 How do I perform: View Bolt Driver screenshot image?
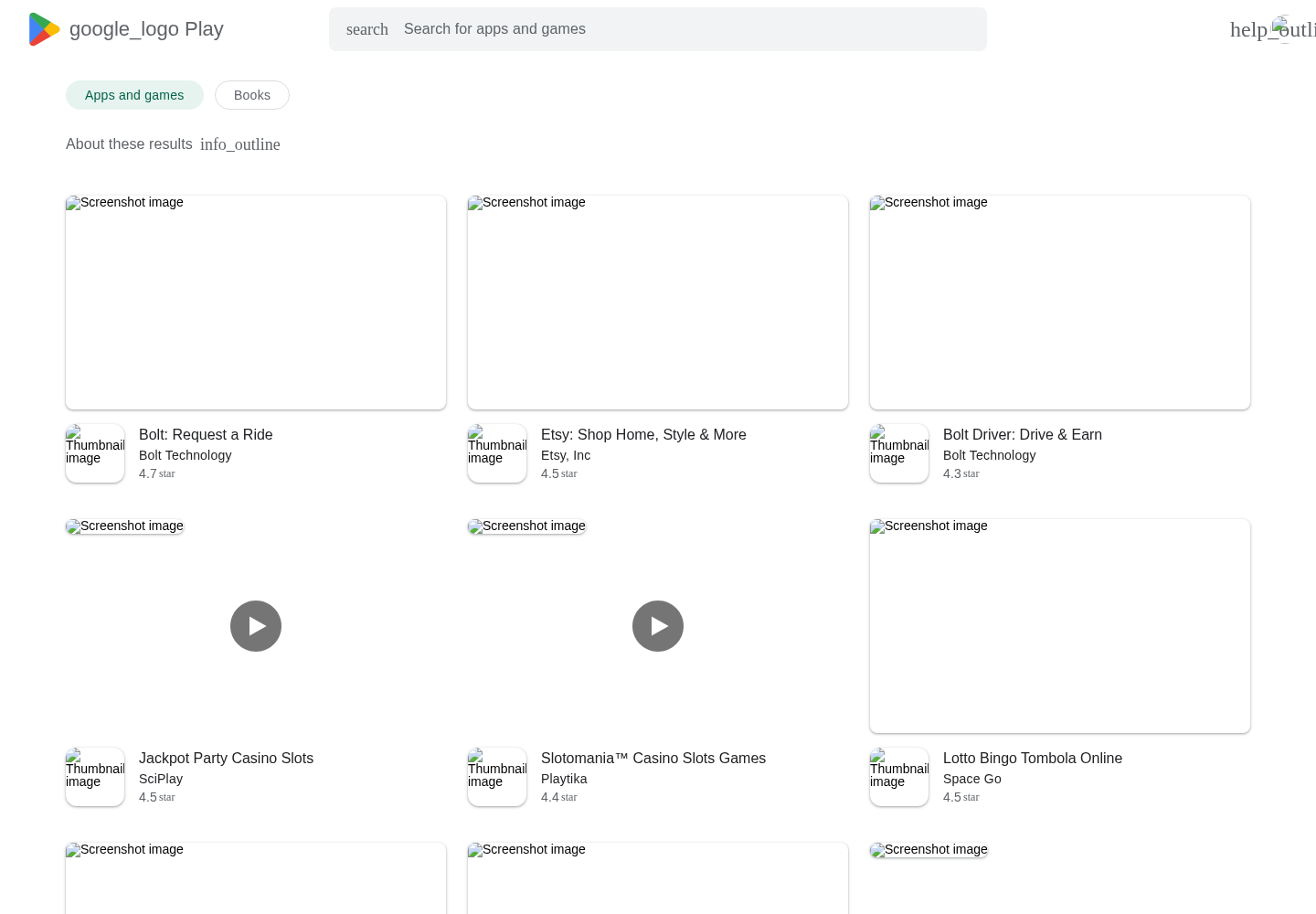[1060, 303]
